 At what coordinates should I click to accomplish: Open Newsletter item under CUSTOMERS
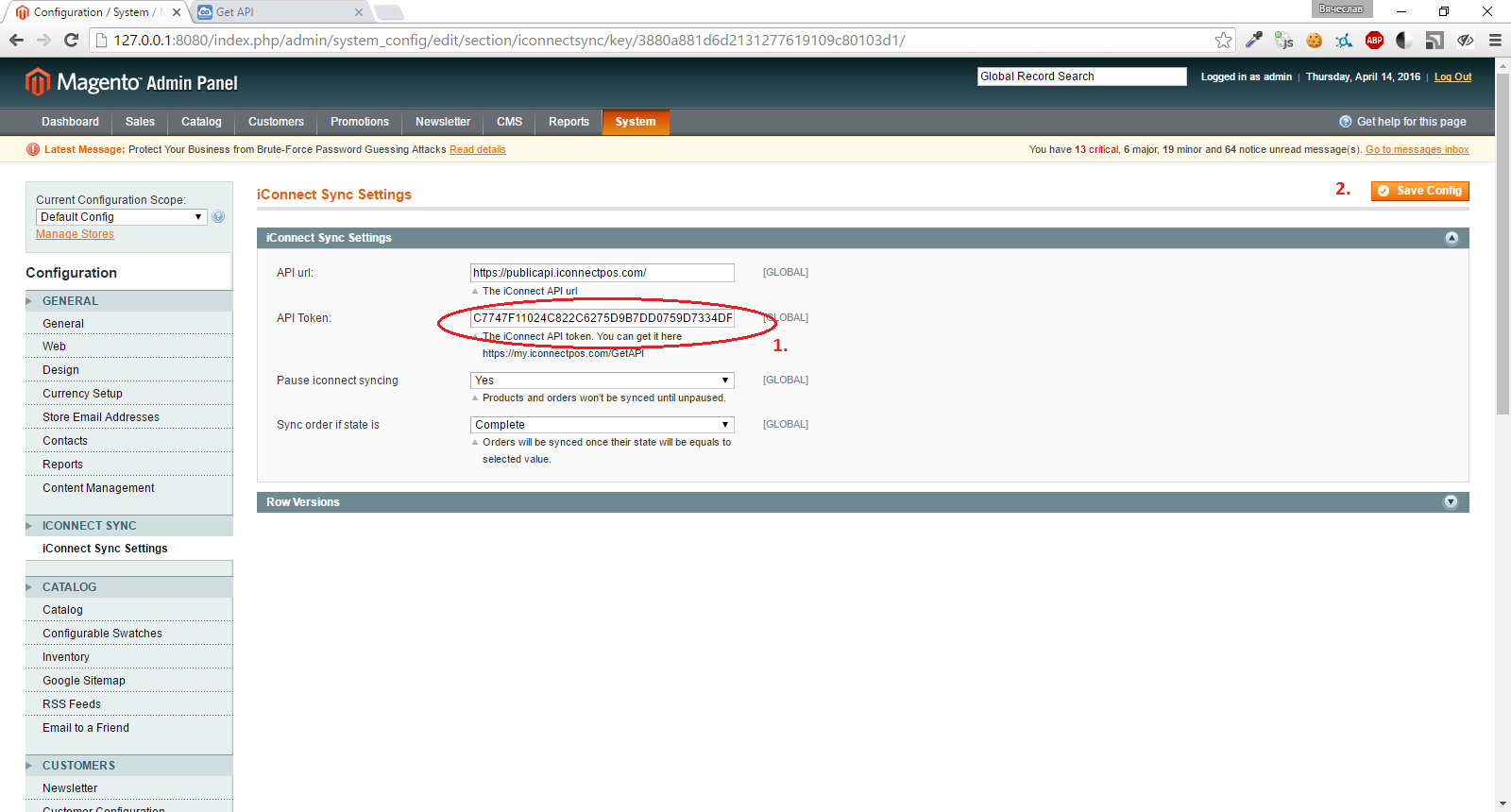click(x=70, y=788)
